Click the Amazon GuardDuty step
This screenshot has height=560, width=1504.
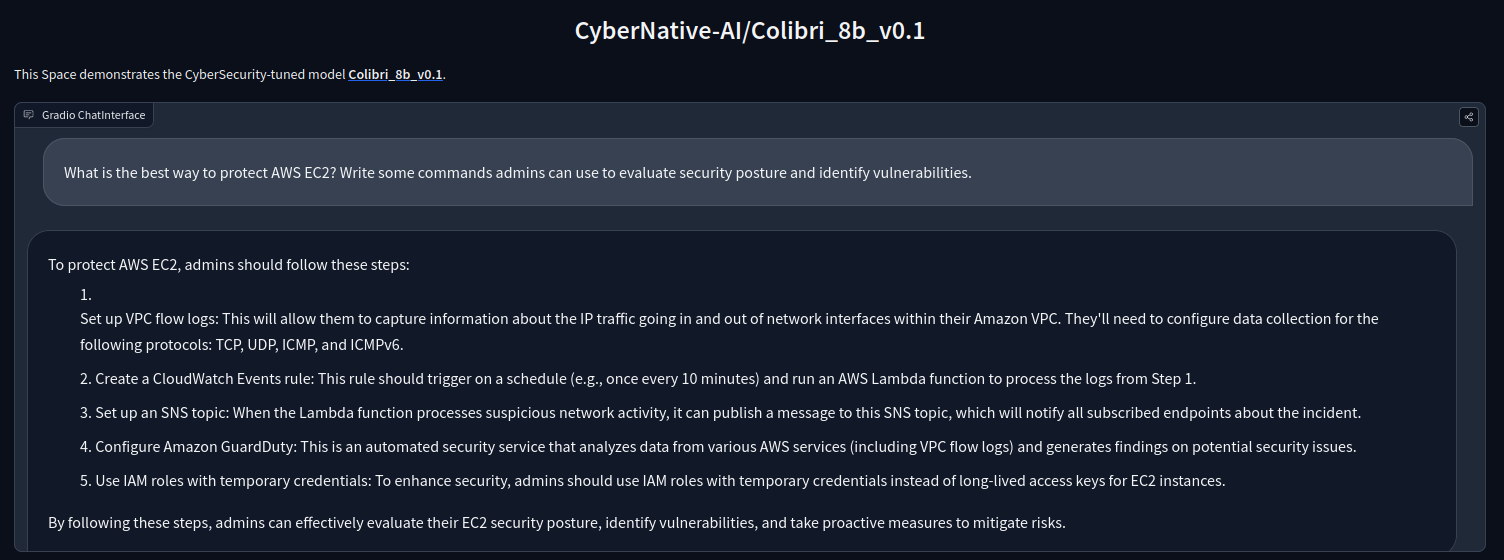click(x=725, y=447)
